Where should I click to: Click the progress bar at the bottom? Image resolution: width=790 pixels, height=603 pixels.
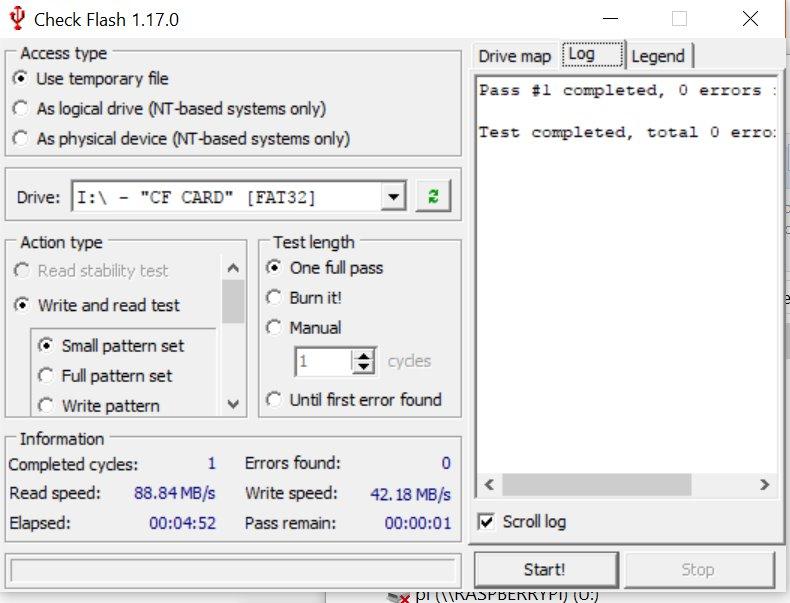(233, 571)
